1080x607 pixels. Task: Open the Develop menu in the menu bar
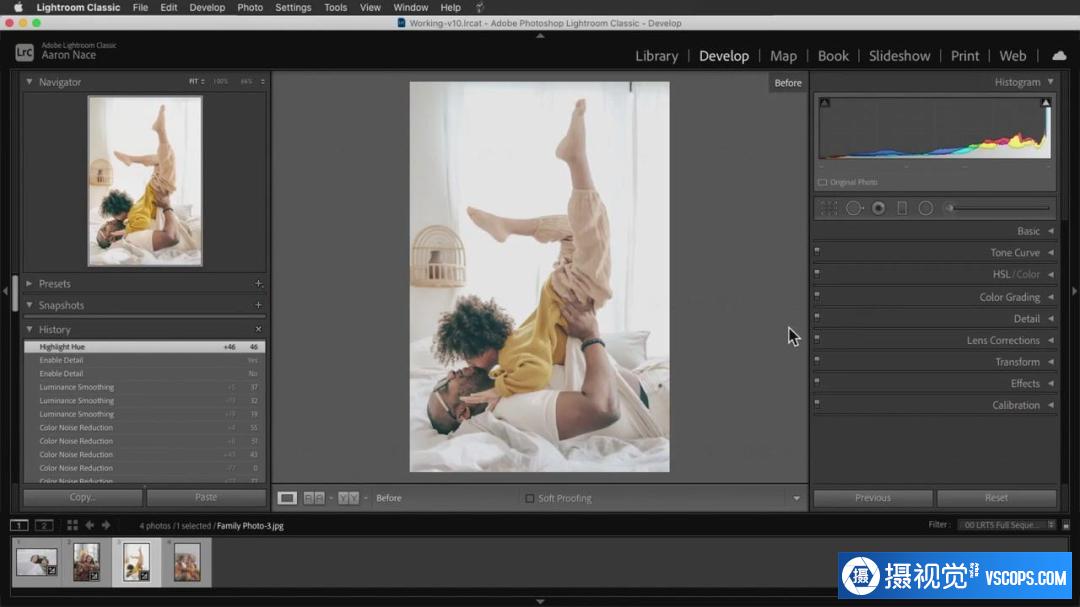coord(207,8)
